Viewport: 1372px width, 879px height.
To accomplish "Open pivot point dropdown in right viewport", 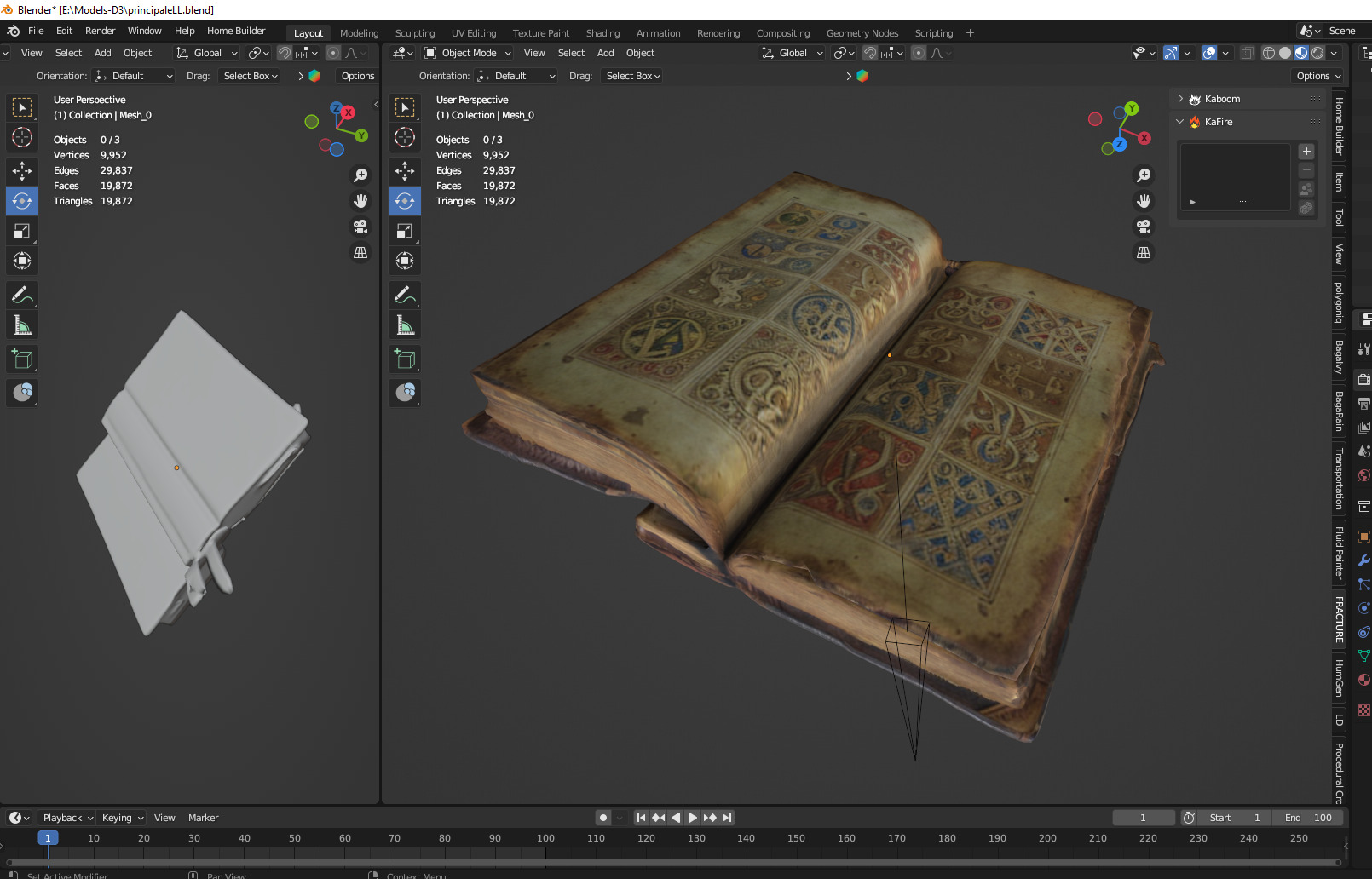I will 844,53.
